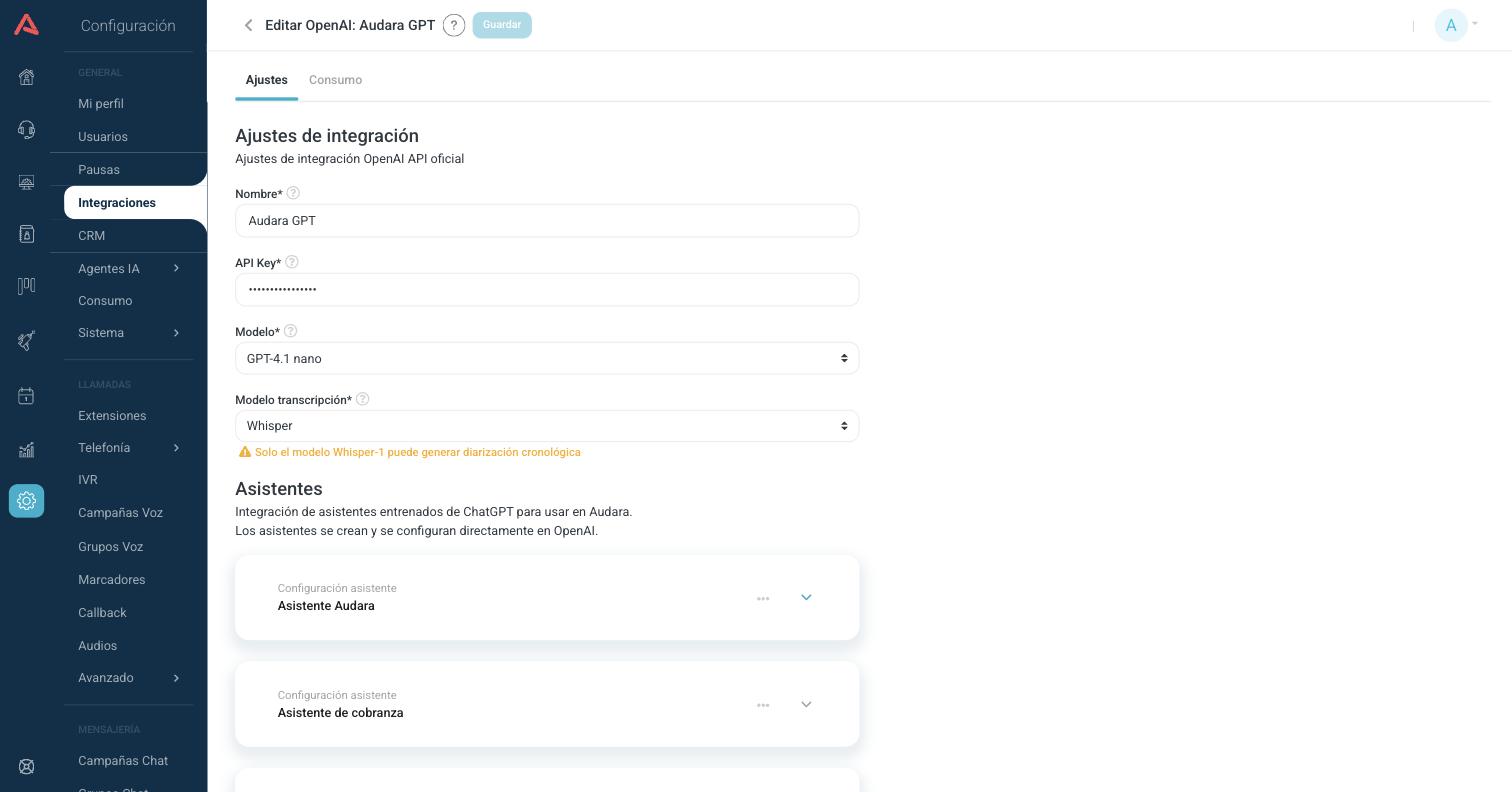Open Mi perfil in the sidebar
This screenshot has width=1512, height=792.
pyautogui.click(x=101, y=104)
